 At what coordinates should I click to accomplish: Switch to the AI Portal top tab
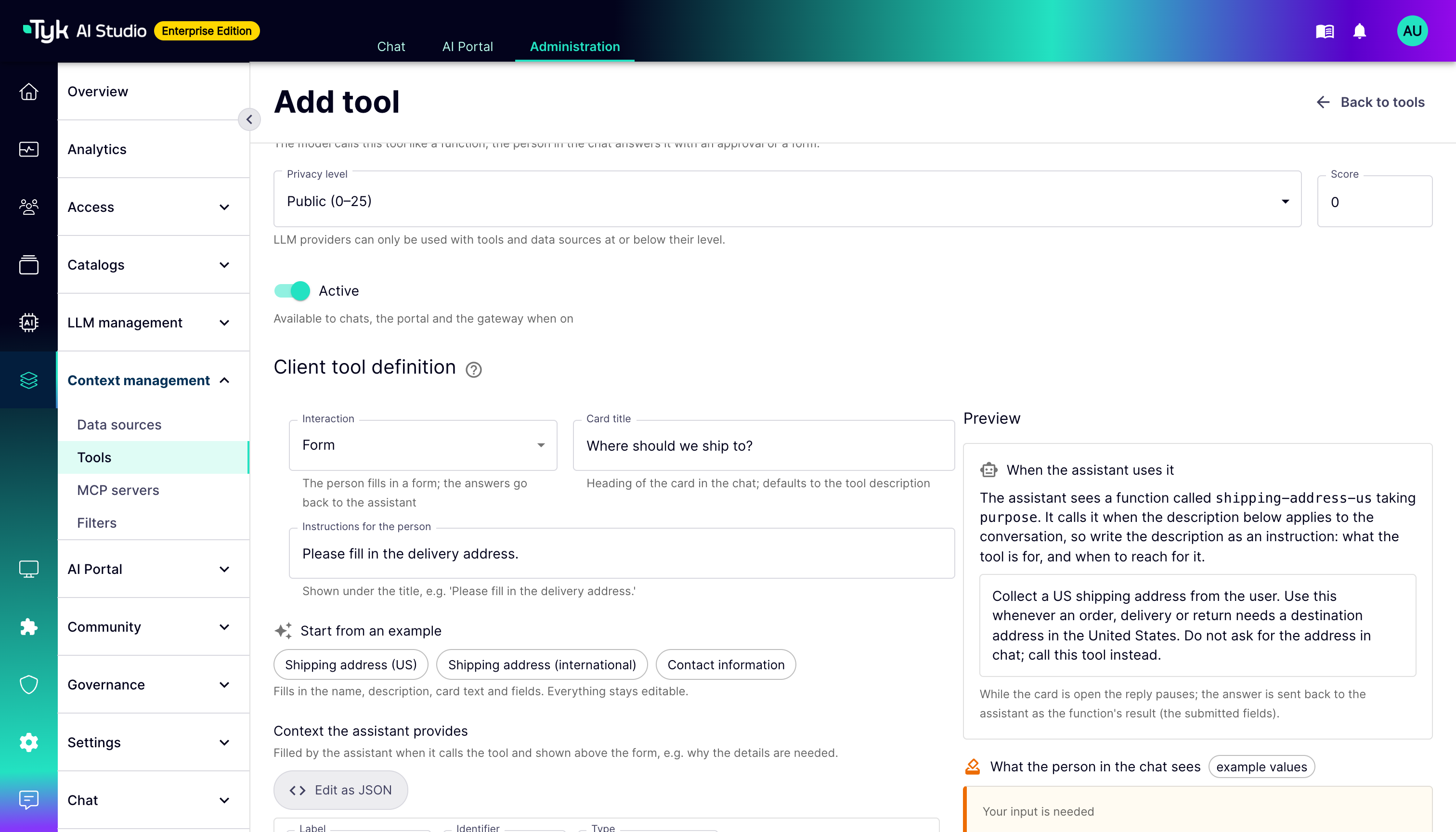point(468,46)
